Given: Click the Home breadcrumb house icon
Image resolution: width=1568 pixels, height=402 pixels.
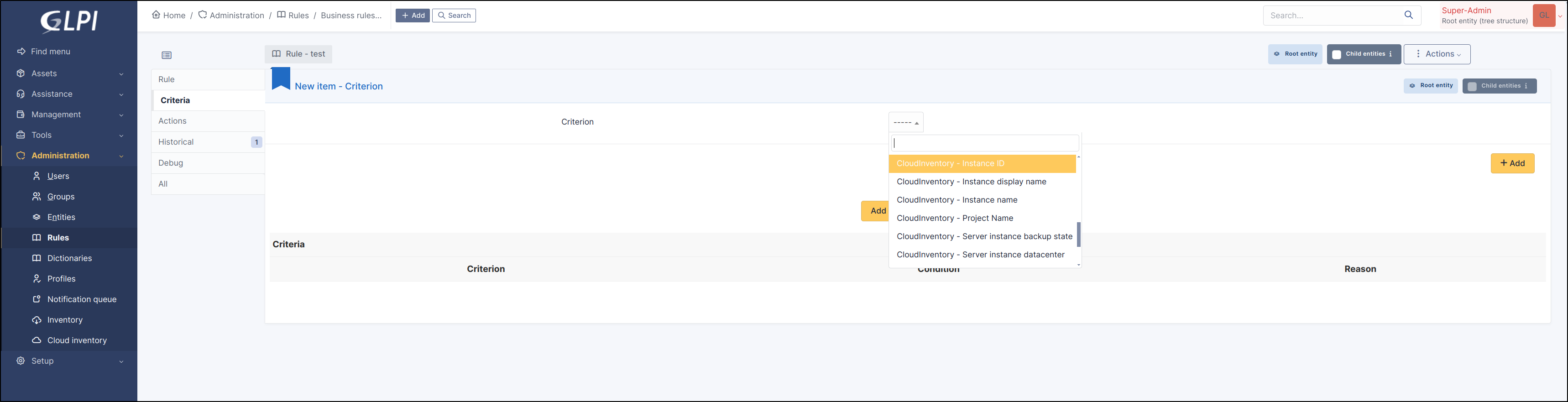Looking at the screenshot, I should [x=157, y=15].
